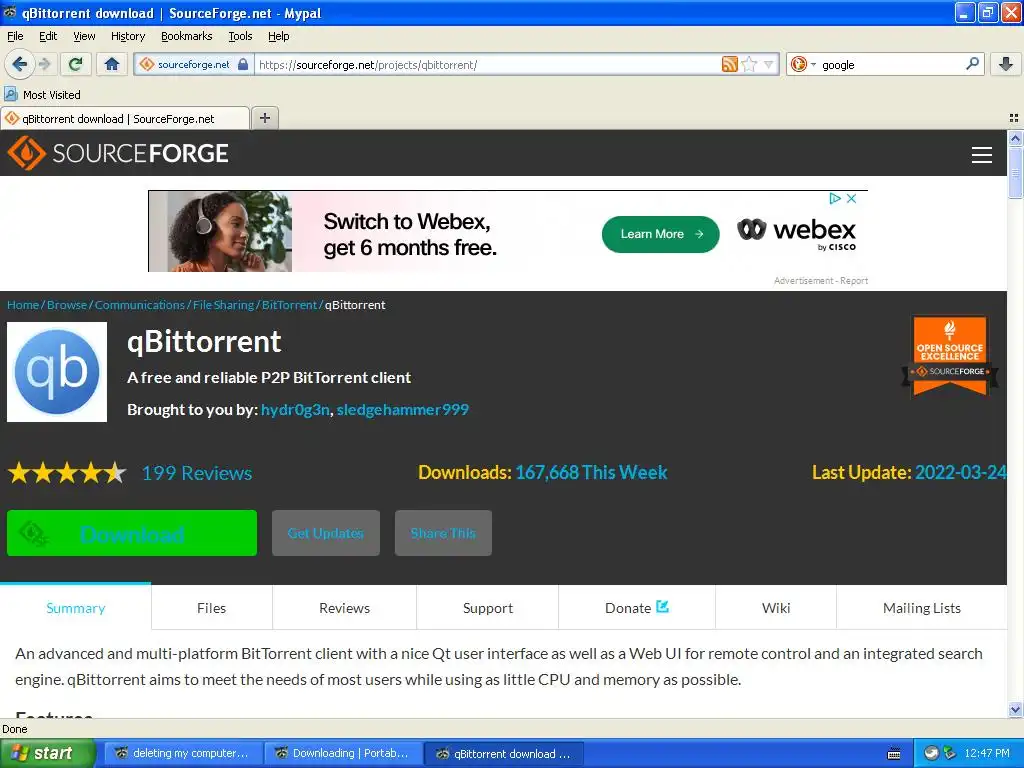Open the Support tab
This screenshot has width=1024, height=768.
(x=488, y=607)
